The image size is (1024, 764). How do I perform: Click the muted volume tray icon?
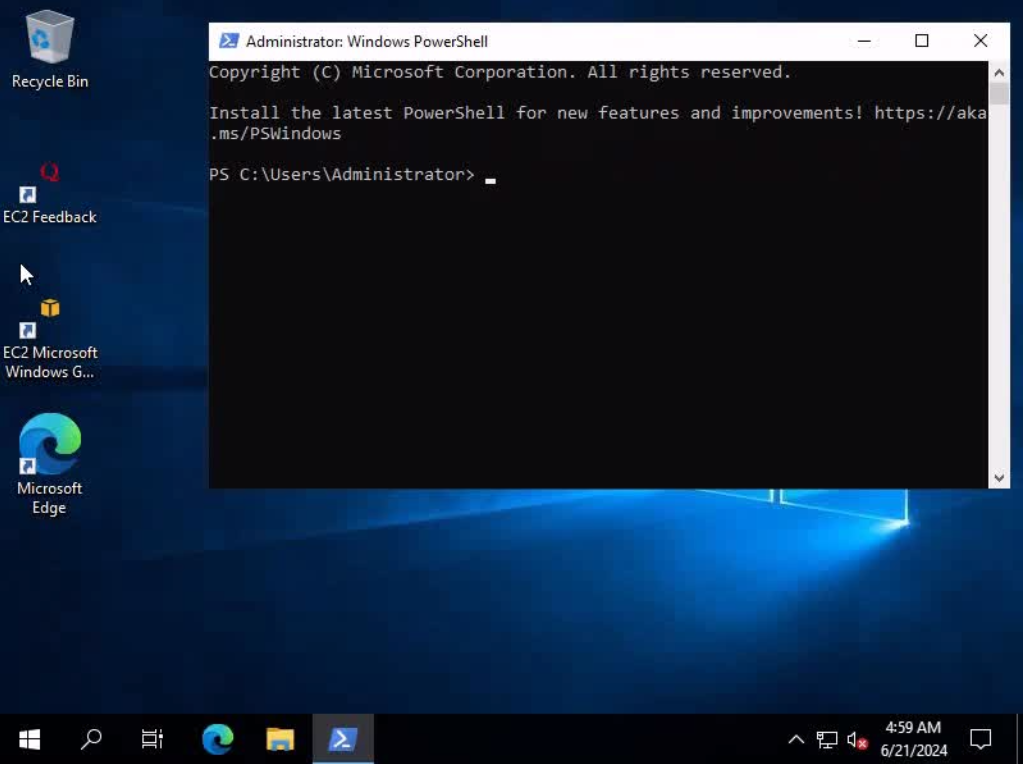click(x=857, y=740)
